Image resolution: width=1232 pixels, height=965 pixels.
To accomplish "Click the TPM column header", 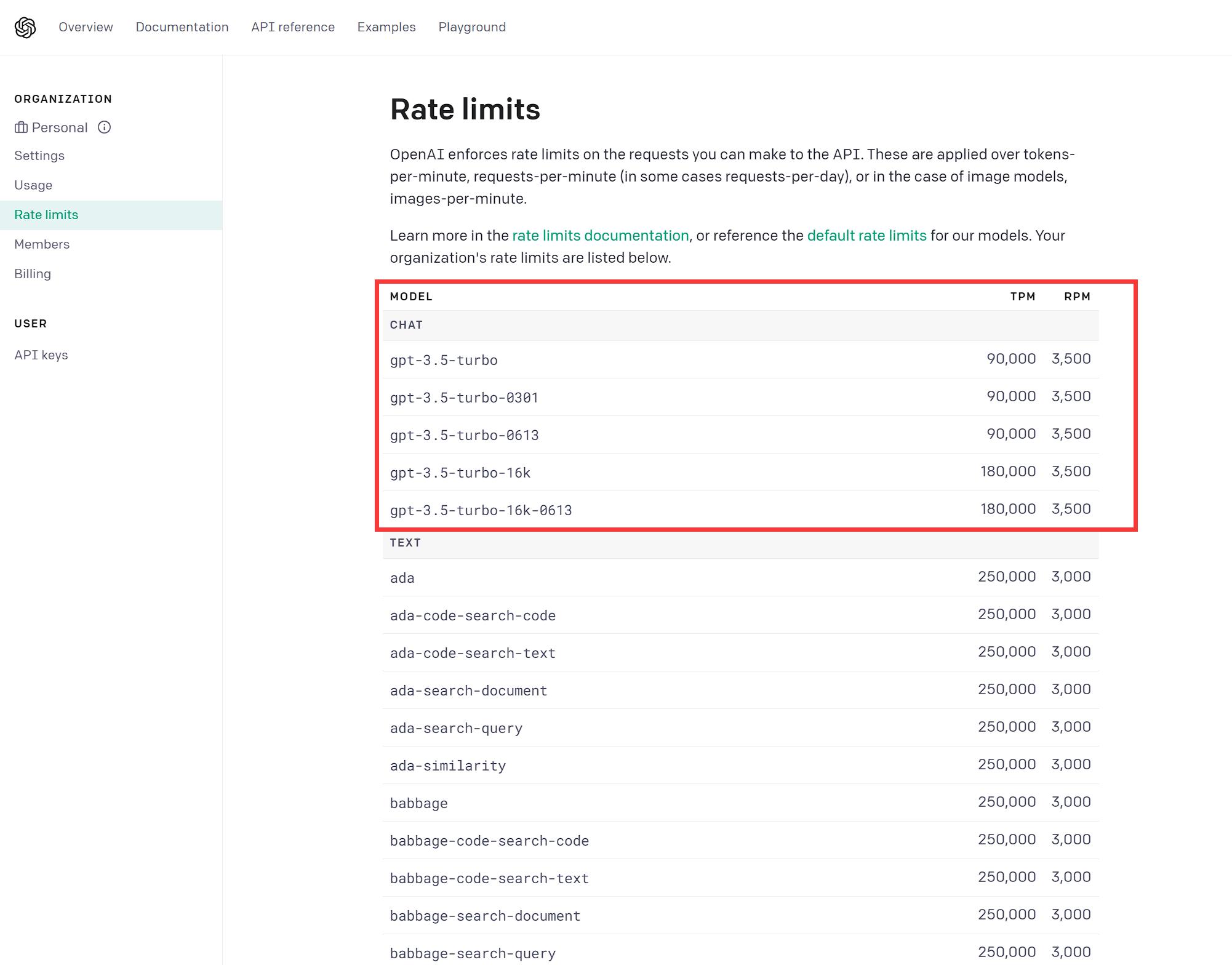I will pos(1023,297).
